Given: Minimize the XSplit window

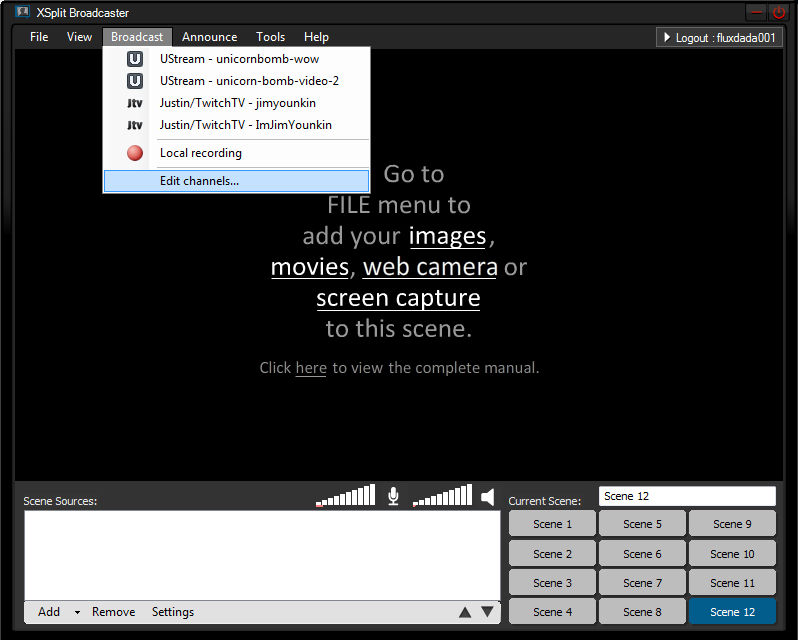Looking at the screenshot, I should pyautogui.click(x=757, y=12).
